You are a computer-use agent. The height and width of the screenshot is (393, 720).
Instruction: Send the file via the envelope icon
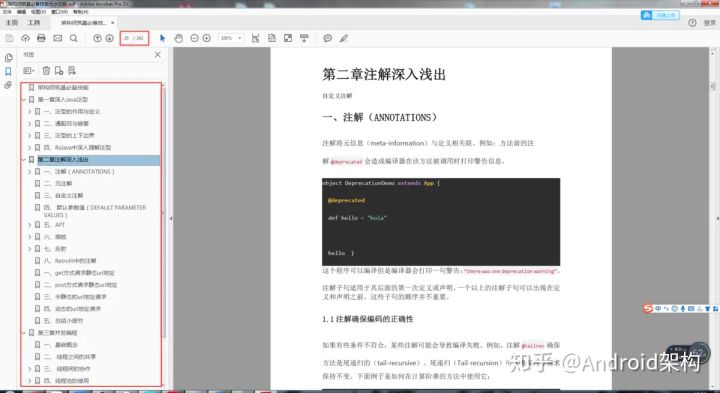[57, 38]
